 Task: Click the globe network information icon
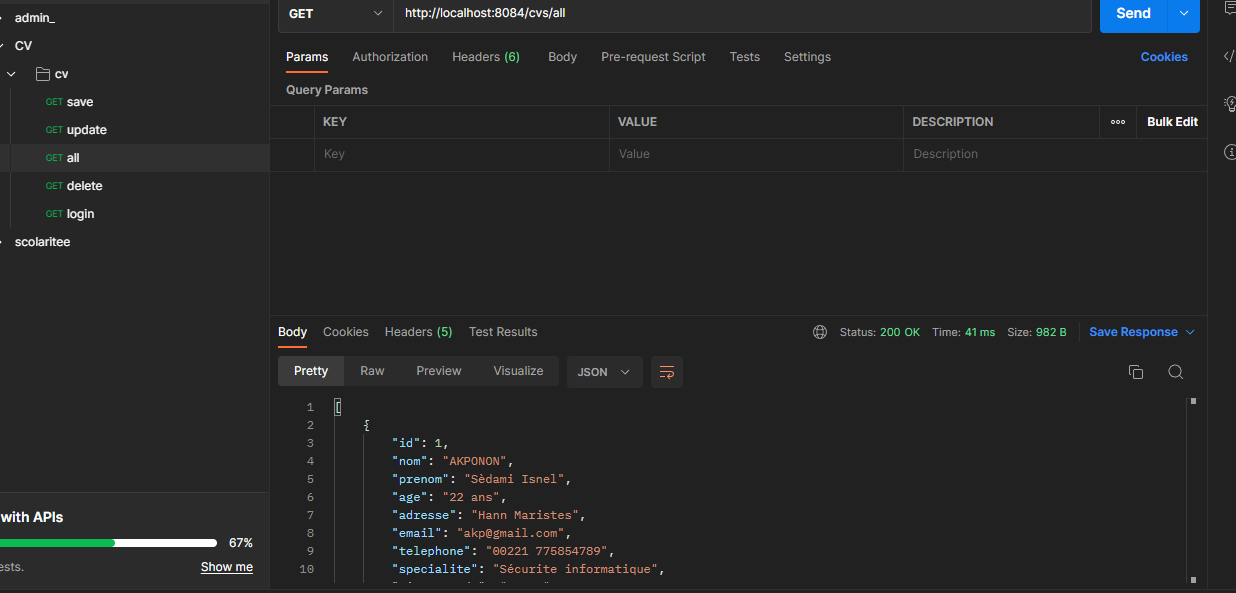820,331
